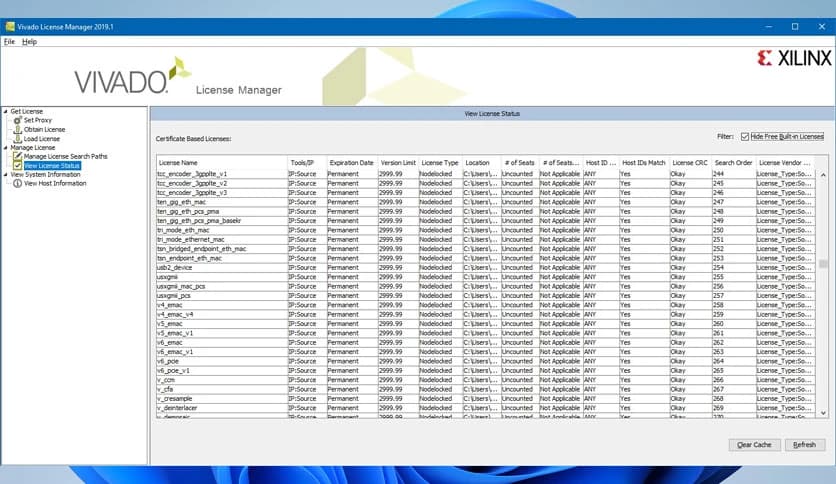The image size is (836, 484).
Task: Select the v4_emac license row
Action: pyautogui.click(x=486, y=305)
